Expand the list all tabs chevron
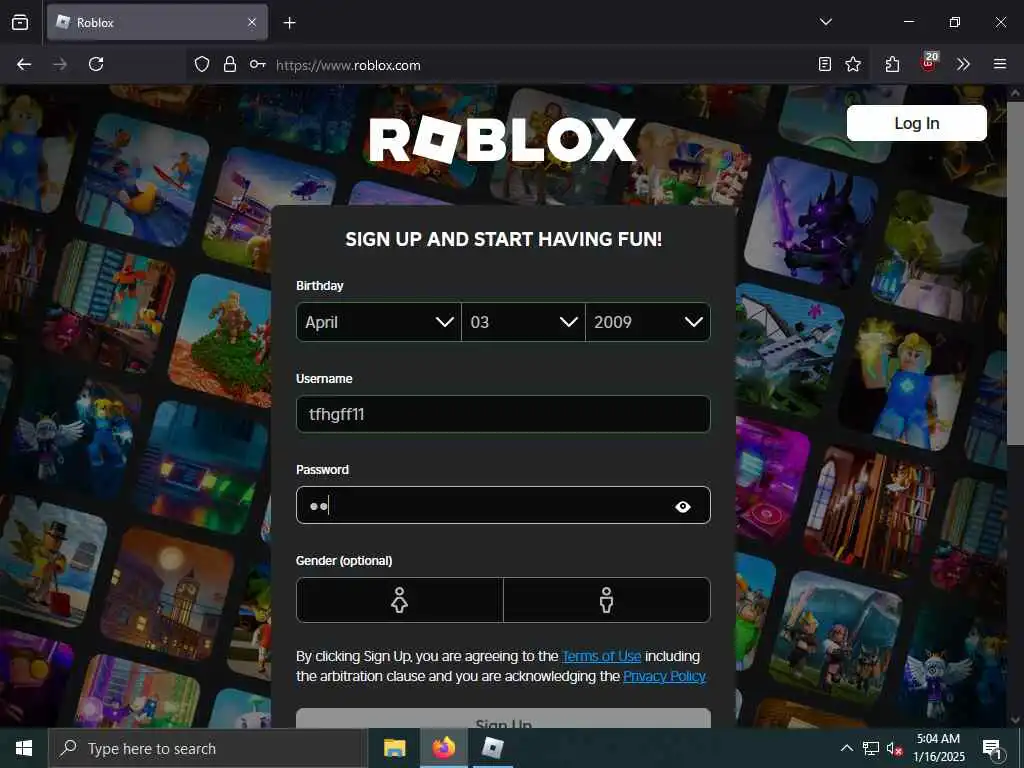This screenshot has width=1024, height=768. (x=825, y=22)
